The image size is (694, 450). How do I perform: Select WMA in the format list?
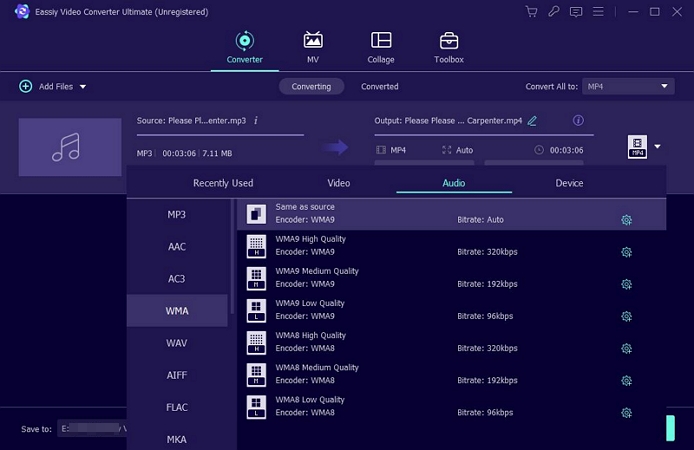pyautogui.click(x=177, y=311)
